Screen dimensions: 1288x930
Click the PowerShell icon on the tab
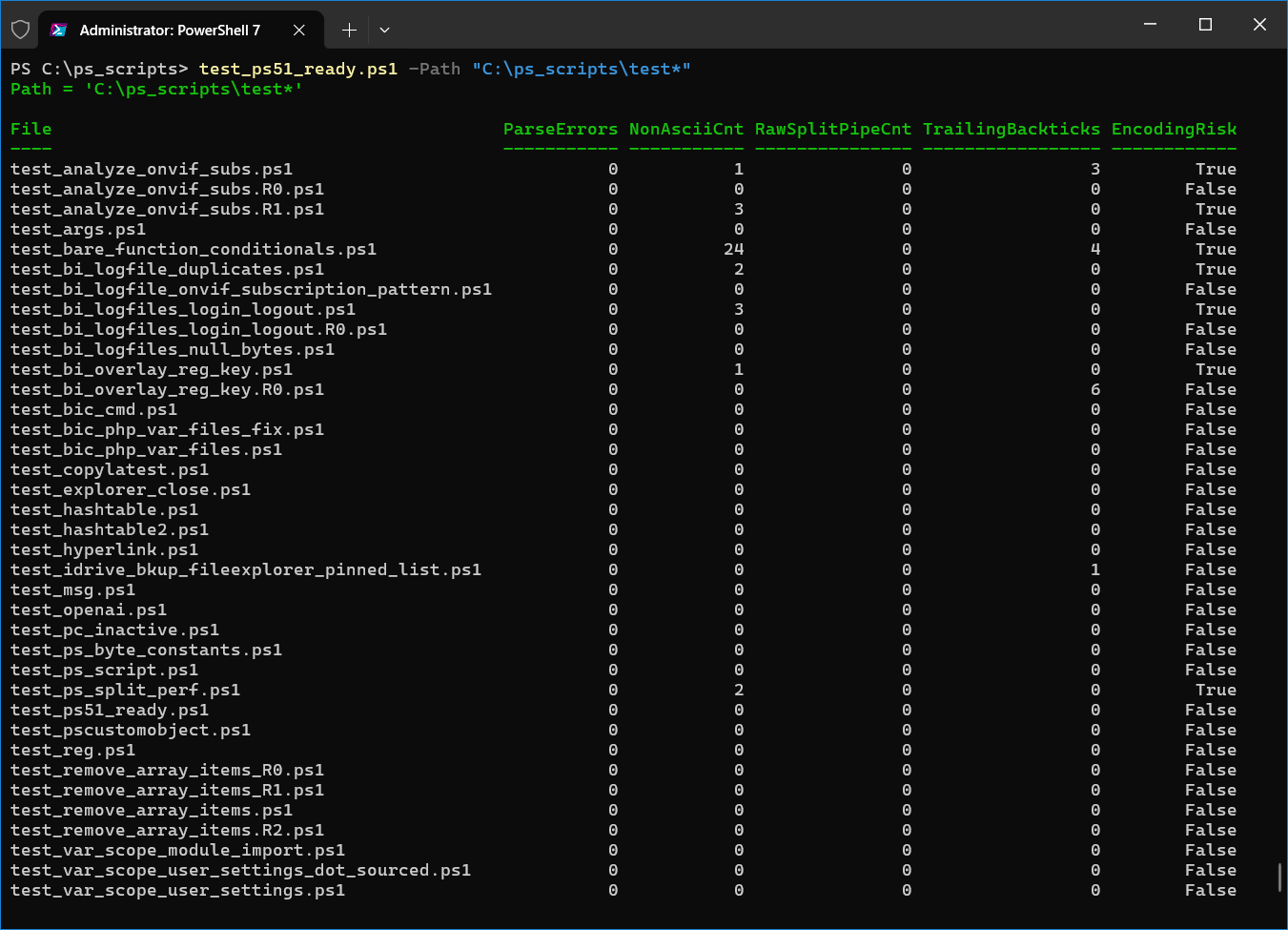point(59,30)
